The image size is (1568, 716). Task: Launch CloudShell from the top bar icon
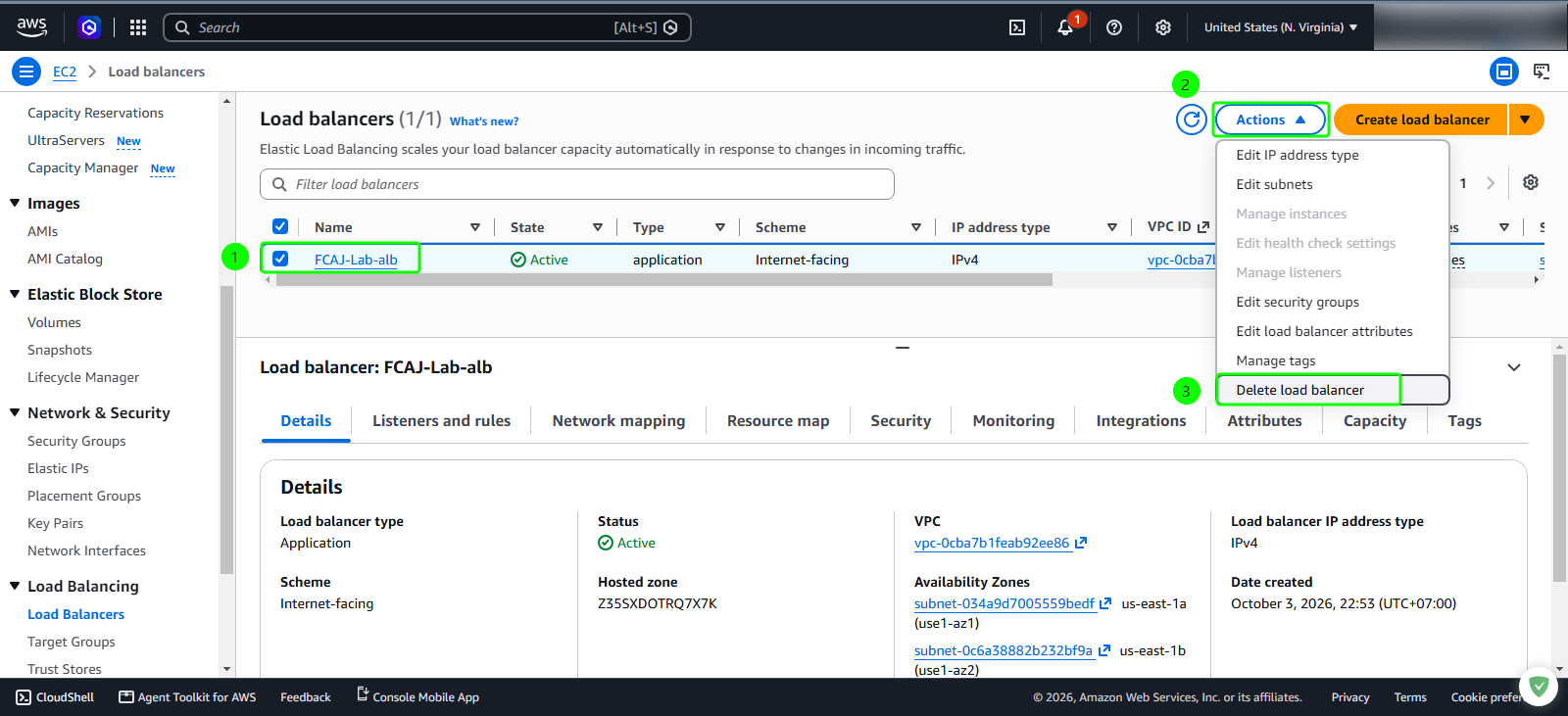click(1017, 27)
